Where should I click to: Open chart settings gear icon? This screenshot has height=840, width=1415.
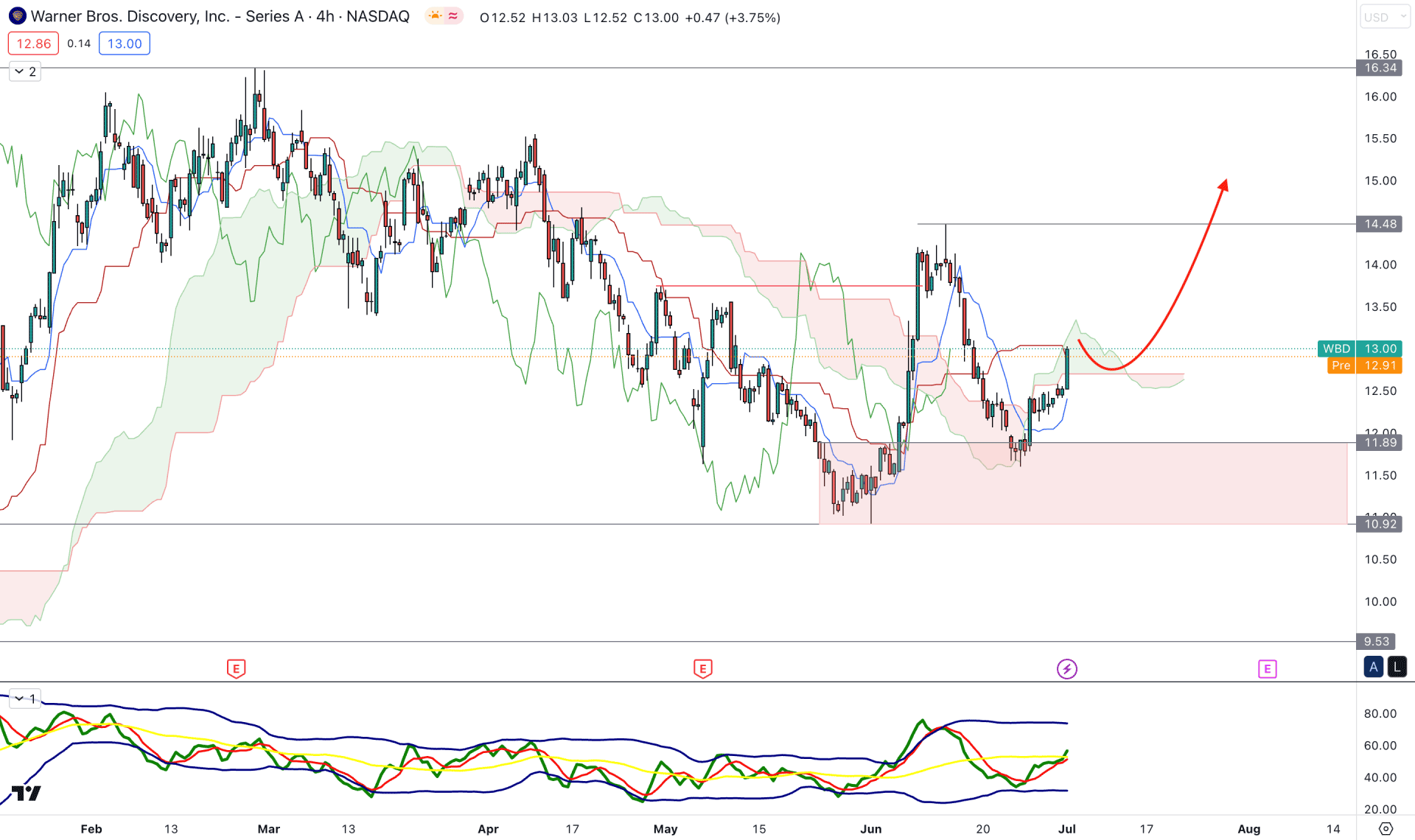pyautogui.click(x=1386, y=829)
